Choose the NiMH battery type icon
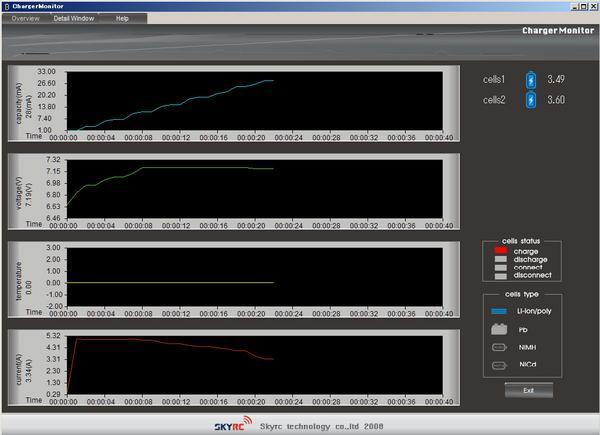This screenshot has height=435, width=600. 496,348
